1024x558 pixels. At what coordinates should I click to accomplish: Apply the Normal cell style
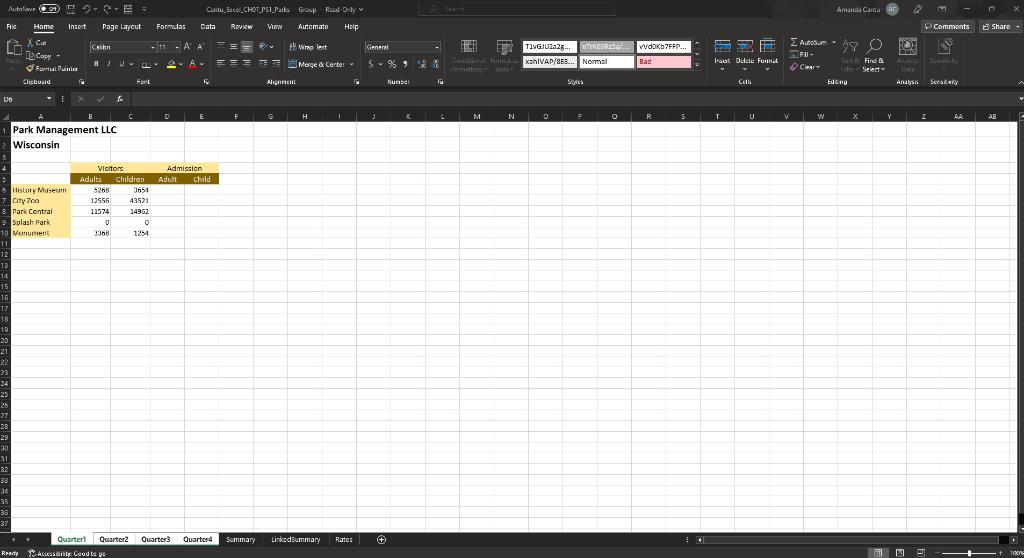(x=607, y=61)
